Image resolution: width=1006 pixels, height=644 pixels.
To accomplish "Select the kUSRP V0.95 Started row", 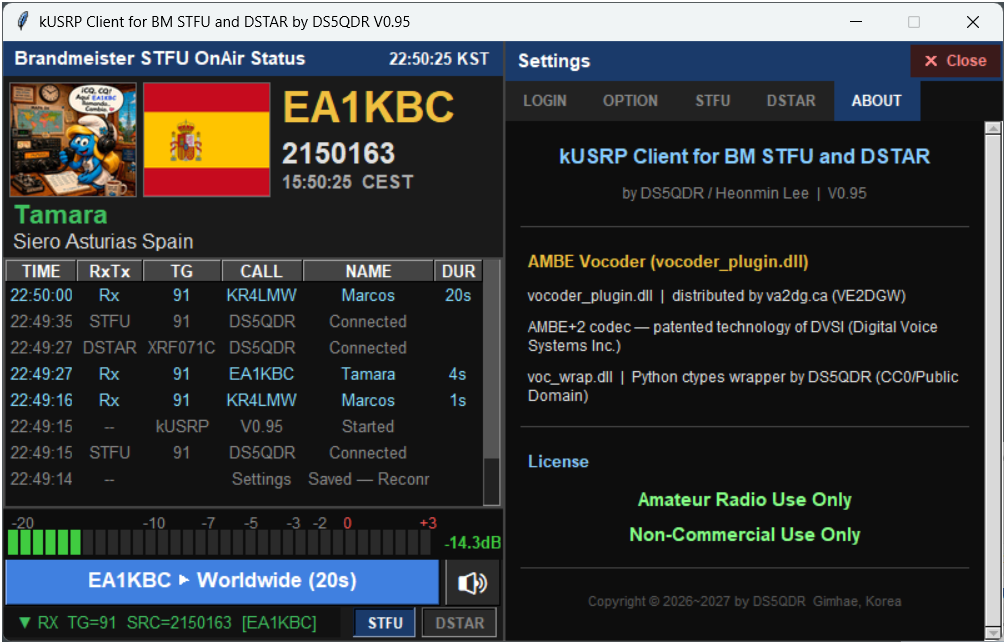I will pos(244,427).
